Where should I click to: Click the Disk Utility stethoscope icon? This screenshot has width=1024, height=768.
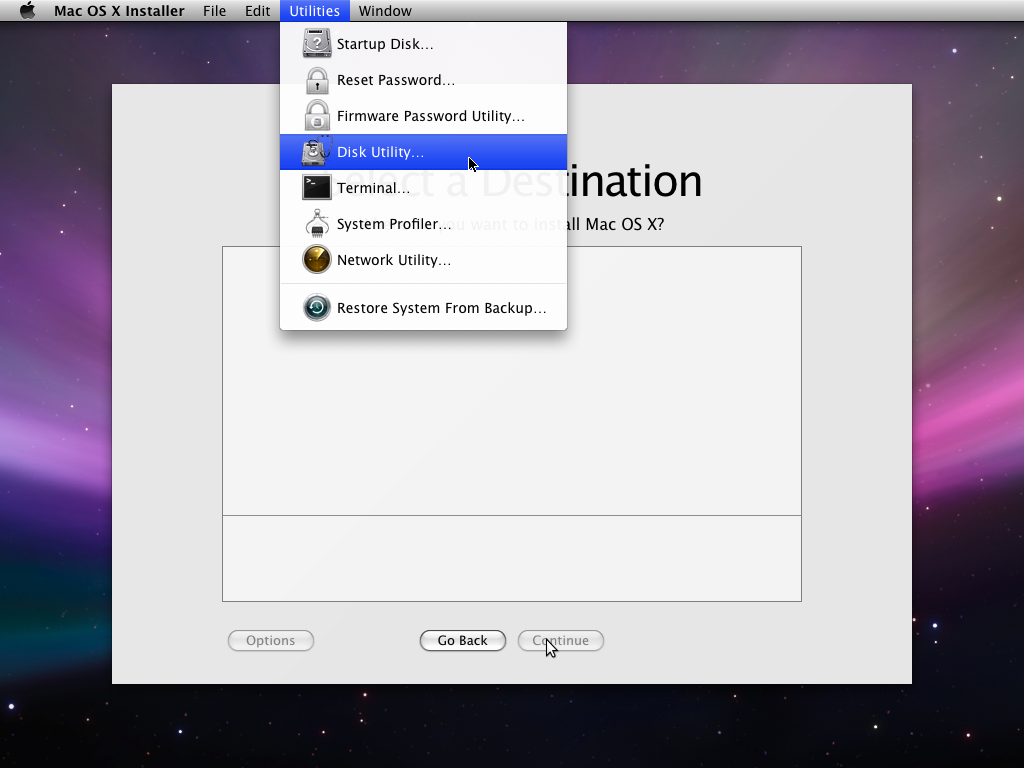point(317,152)
